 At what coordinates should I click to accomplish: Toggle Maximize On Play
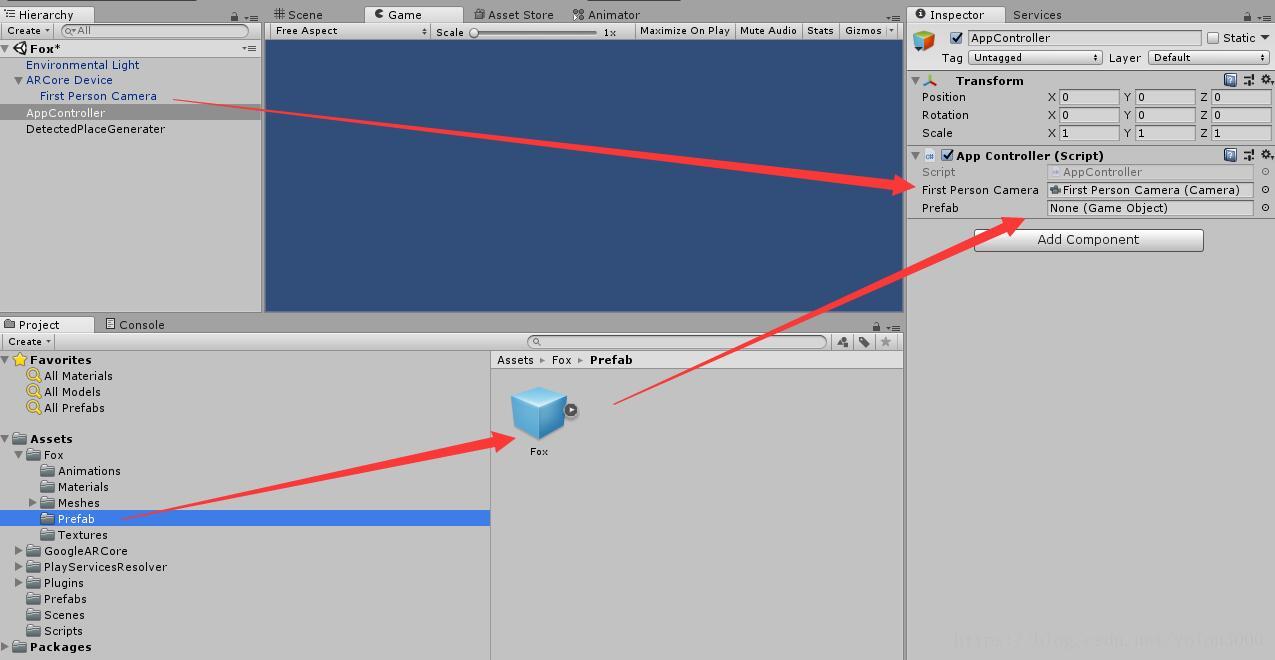click(x=685, y=31)
